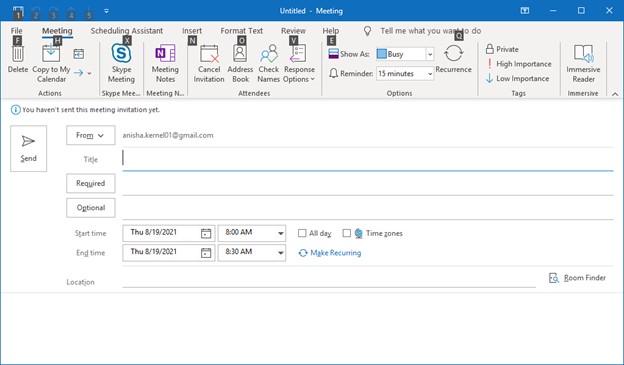Open Response Options dropdown
This screenshot has height=365, width=624.
pos(299,63)
